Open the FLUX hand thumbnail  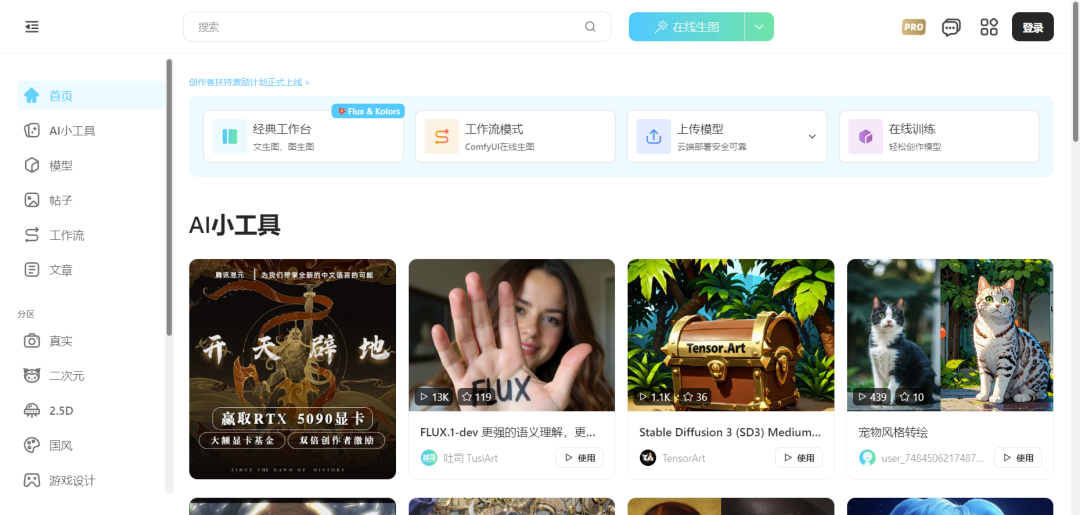(512, 335)
